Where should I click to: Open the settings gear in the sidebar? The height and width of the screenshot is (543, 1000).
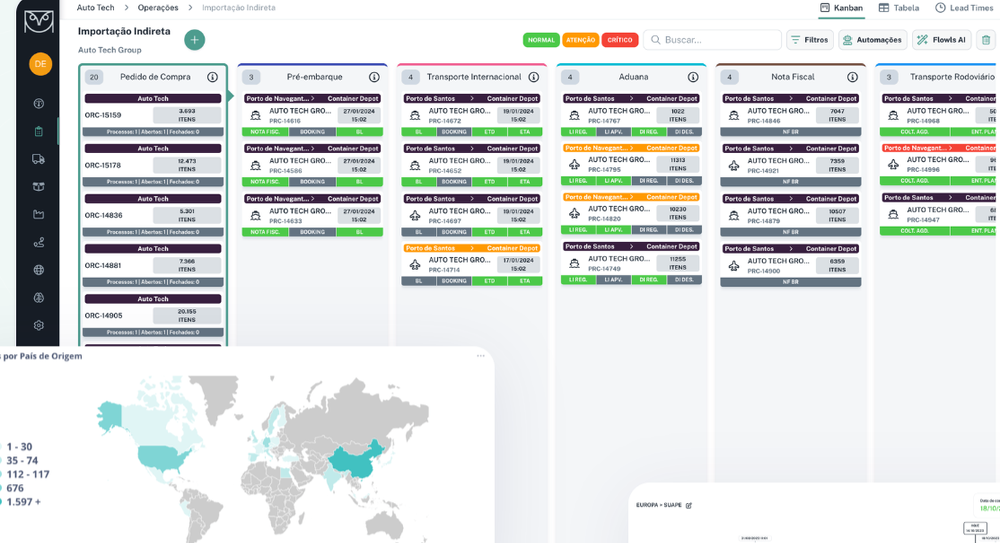click(38, 325)
